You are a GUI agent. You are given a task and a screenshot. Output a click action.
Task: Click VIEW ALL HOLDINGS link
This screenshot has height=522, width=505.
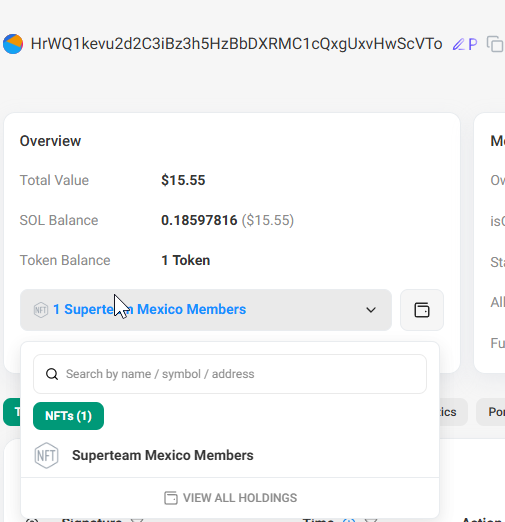point(230,498)
